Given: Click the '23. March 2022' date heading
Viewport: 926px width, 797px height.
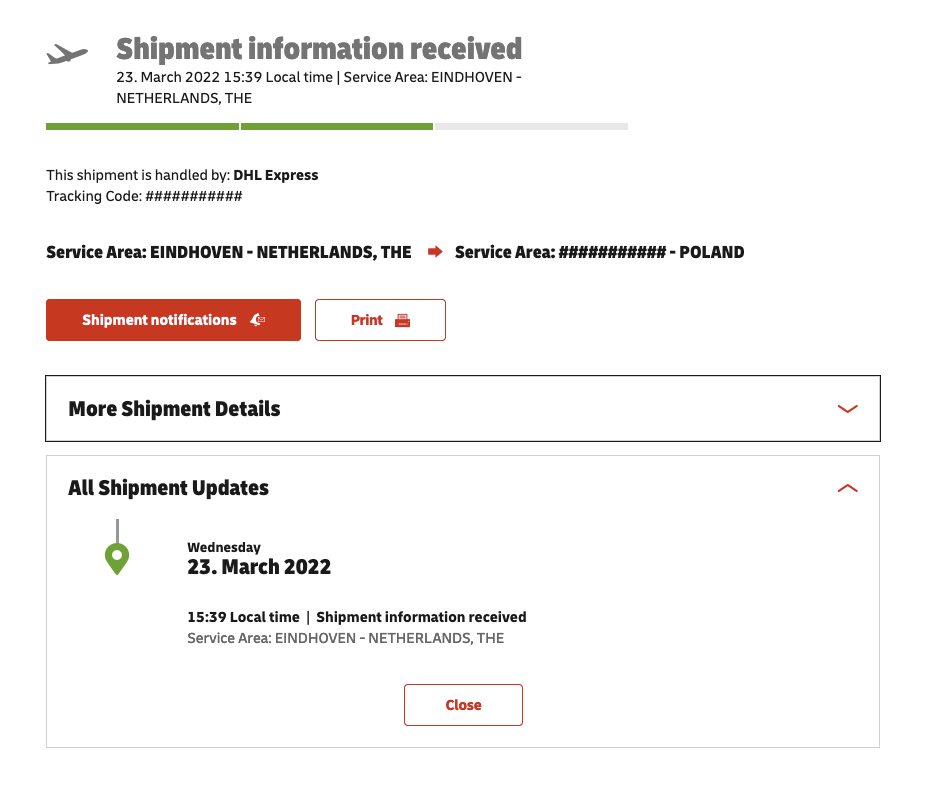Looking at the screenshot, I should click(259, 567).
